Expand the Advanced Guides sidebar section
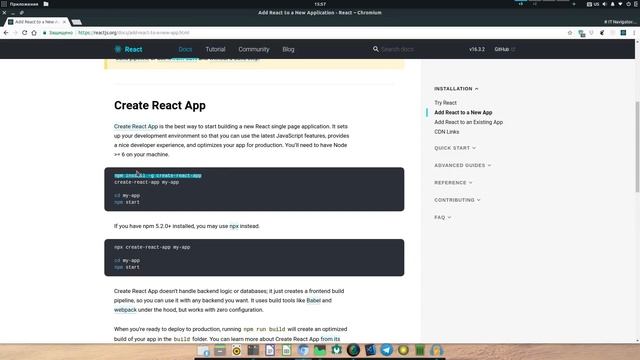 462,165
